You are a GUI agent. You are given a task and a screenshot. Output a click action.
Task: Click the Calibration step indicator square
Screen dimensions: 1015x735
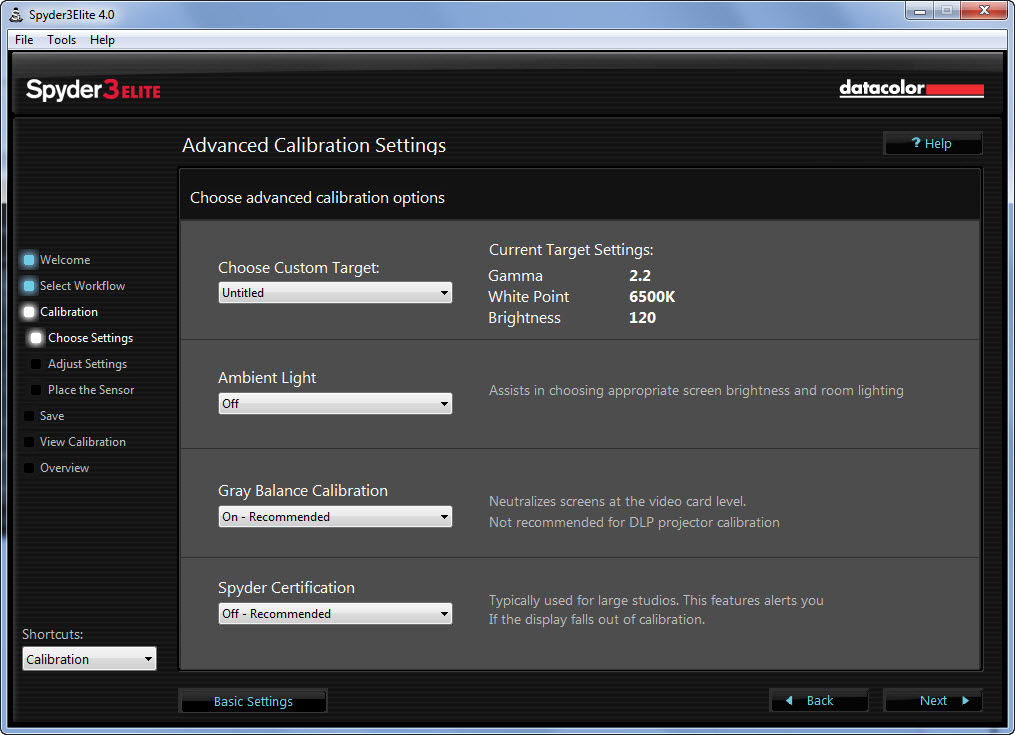[x=29, y=312]
